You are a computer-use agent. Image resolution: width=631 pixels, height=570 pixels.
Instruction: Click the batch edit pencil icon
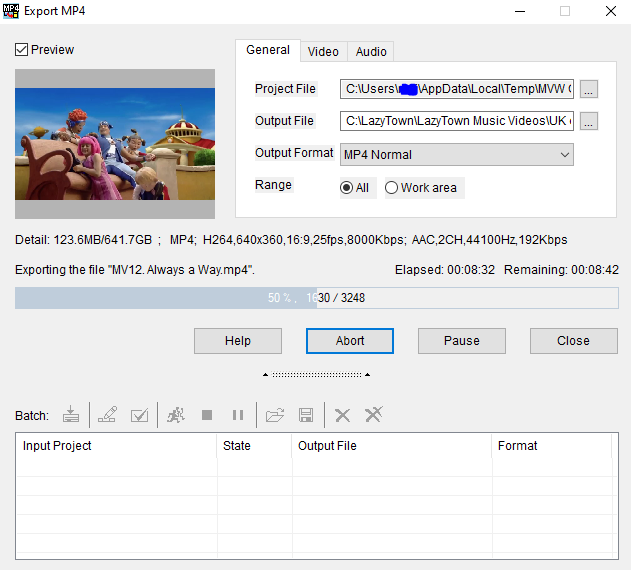click(107, 415)
